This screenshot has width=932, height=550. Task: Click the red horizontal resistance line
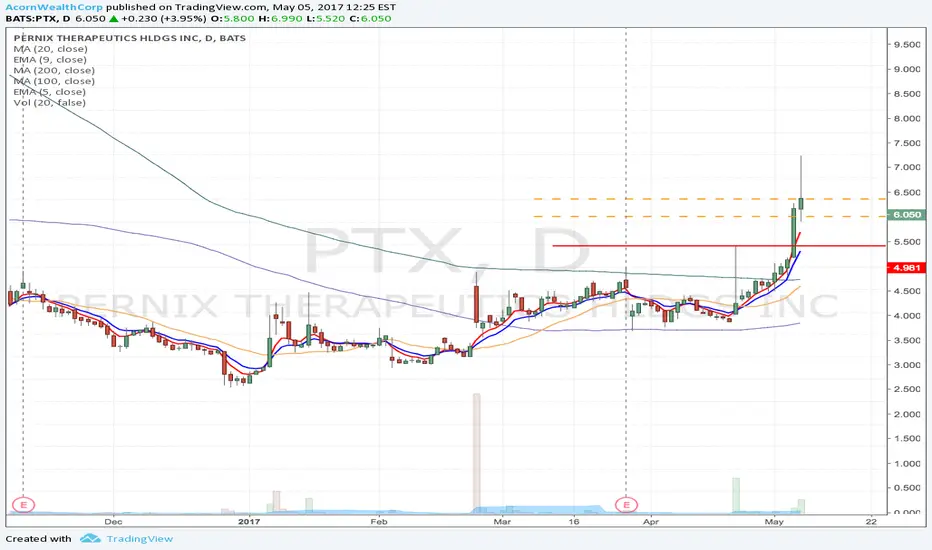719,245
